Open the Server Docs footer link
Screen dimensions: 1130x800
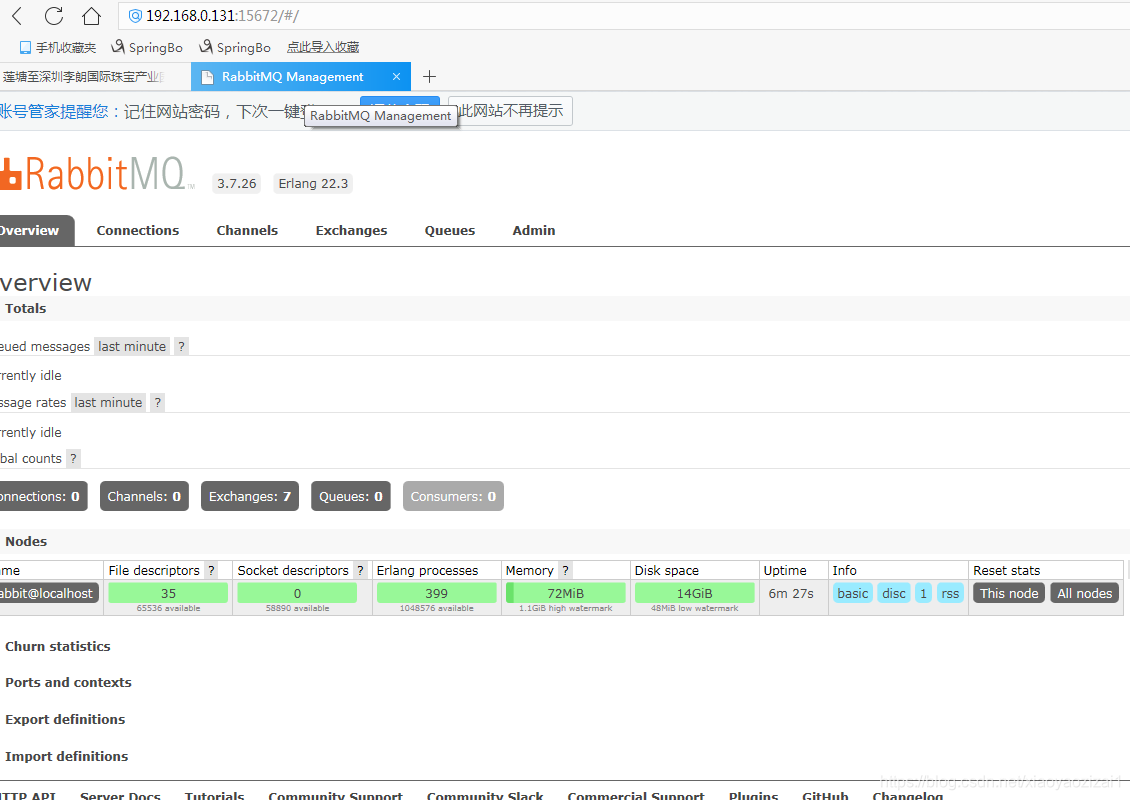pos(120,795)
